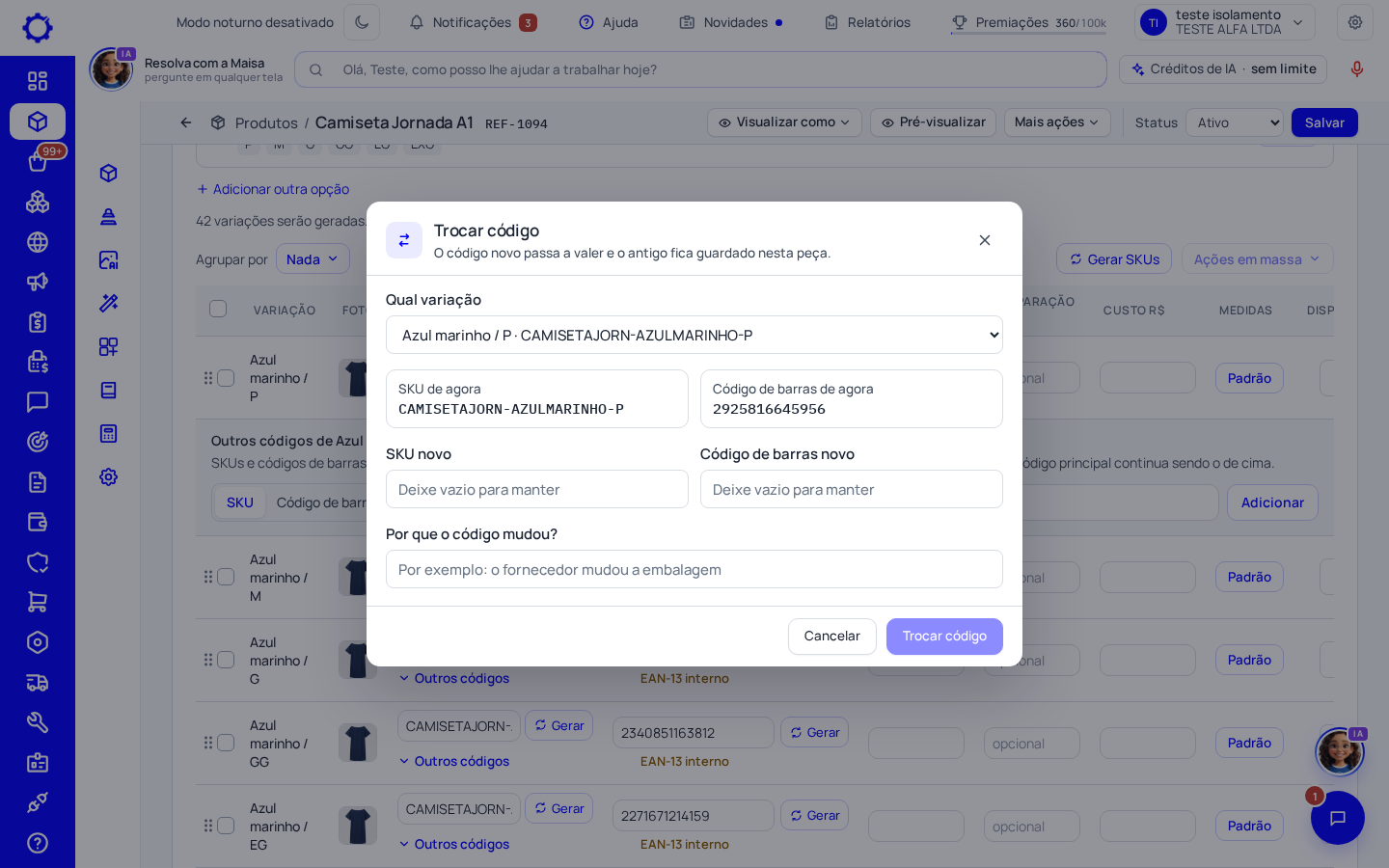The height and width of the screenshot is (868, 1389).
Task: Check the Azul marinho / GG row checkbox
Action: [226, 743]
